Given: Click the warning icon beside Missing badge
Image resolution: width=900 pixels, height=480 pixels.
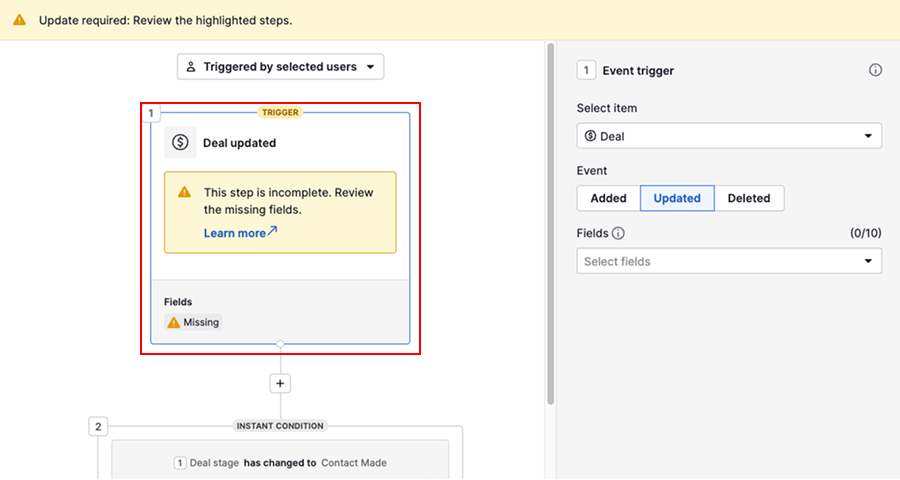Looking at the screenshot, I should coord(174,323).
